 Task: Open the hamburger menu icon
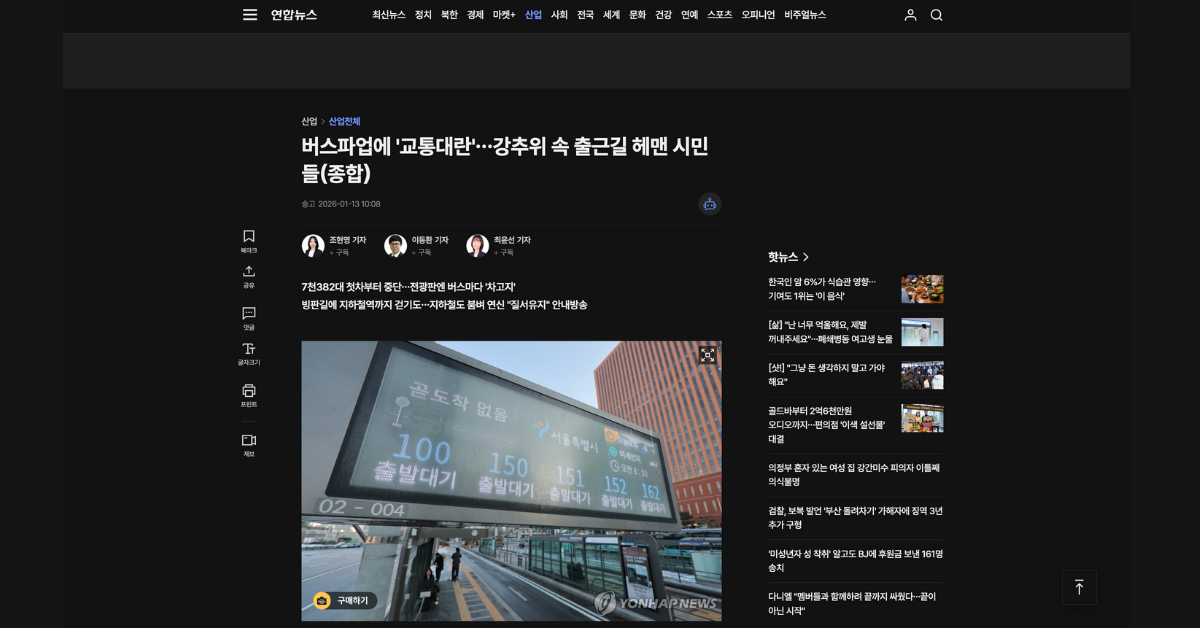pyautogui.click(x=250, y=15)
